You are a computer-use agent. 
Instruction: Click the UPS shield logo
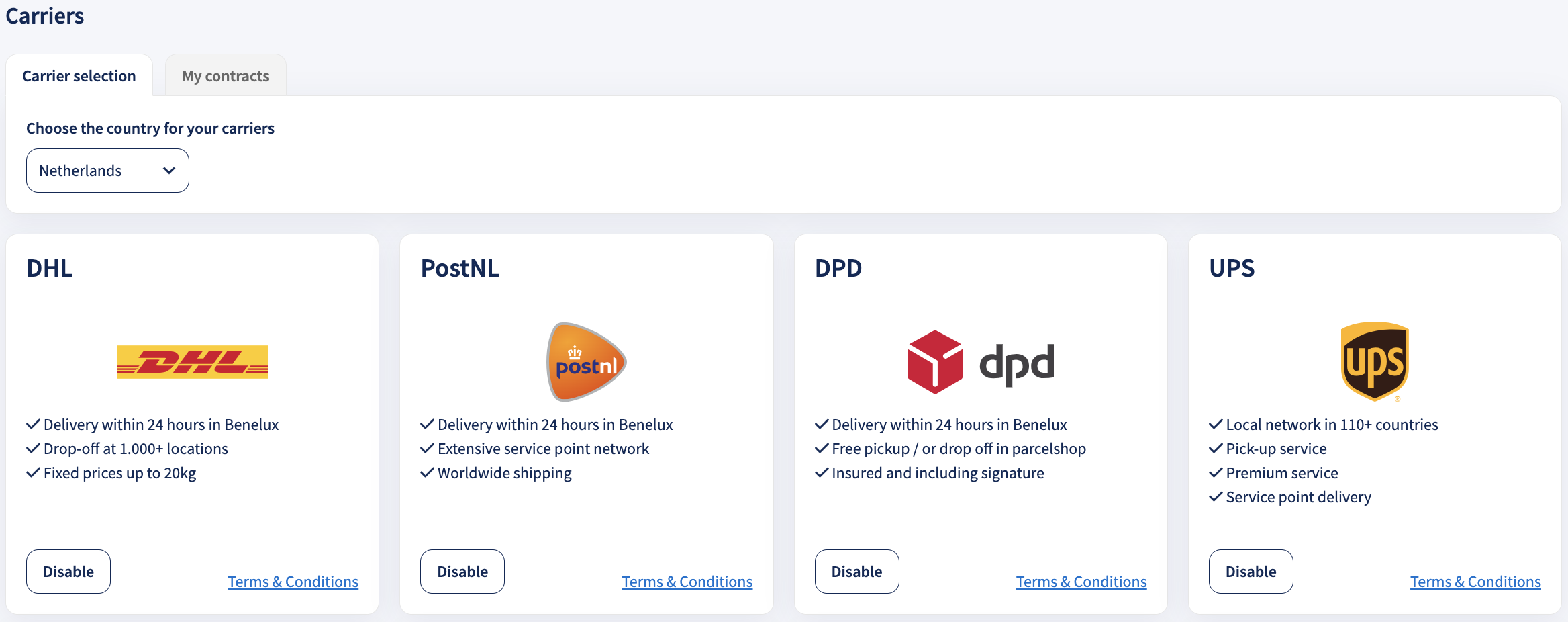click(1375, 361)
